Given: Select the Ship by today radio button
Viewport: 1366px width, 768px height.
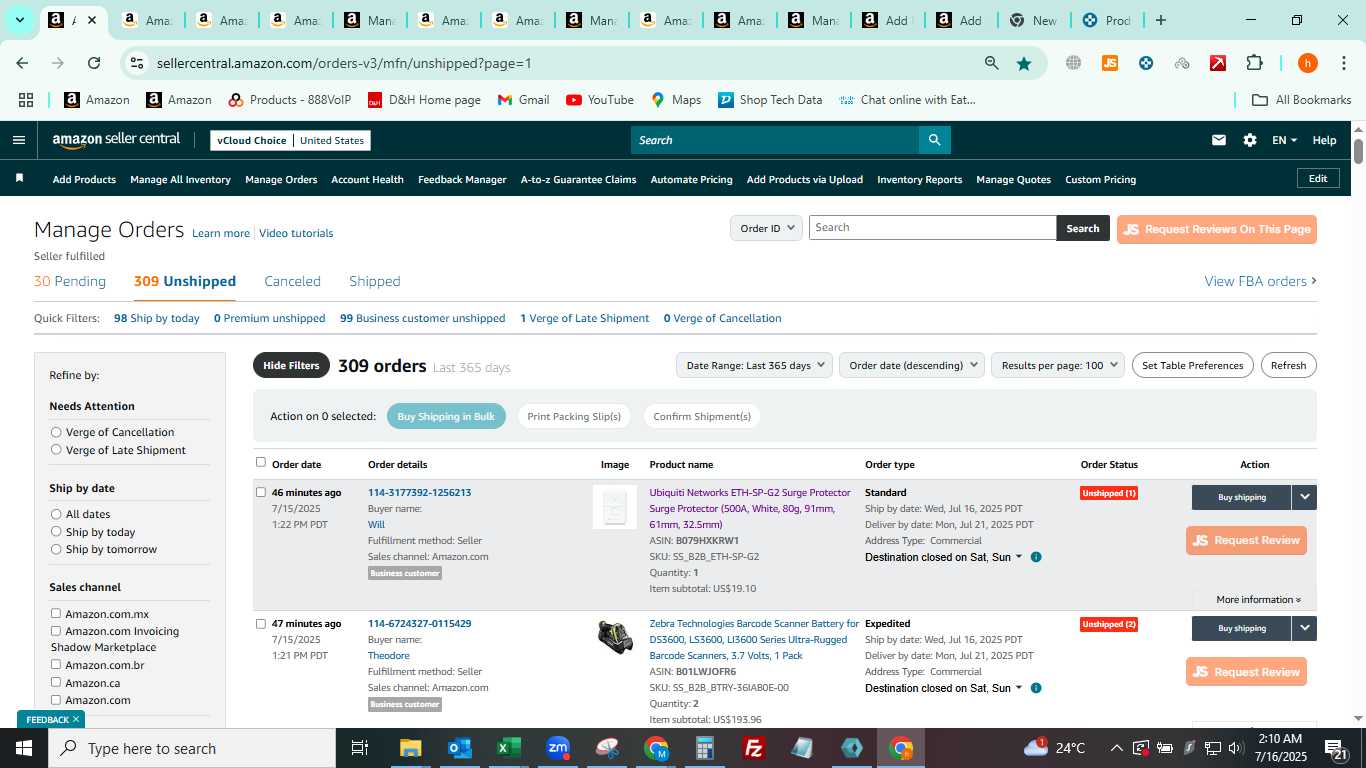Looking at the screenshot, I should [x=56, y=532].
